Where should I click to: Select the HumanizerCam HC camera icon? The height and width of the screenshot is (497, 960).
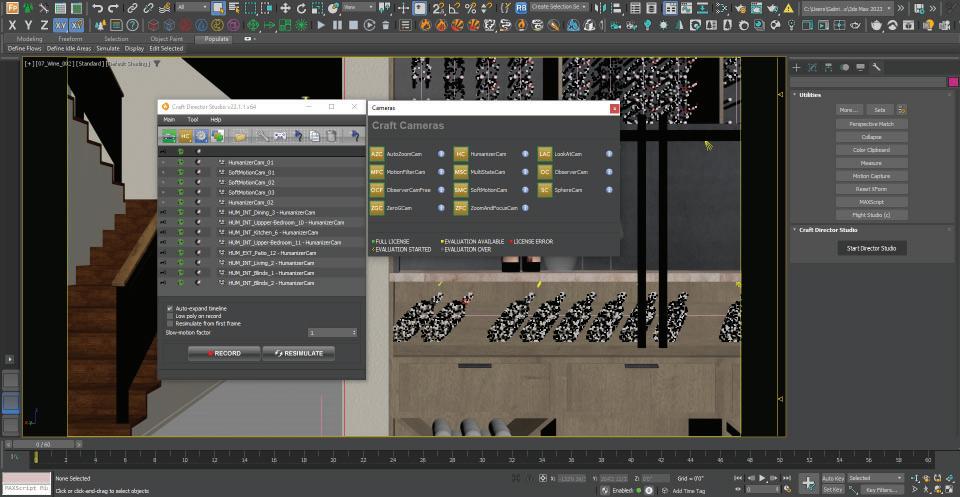461,154
